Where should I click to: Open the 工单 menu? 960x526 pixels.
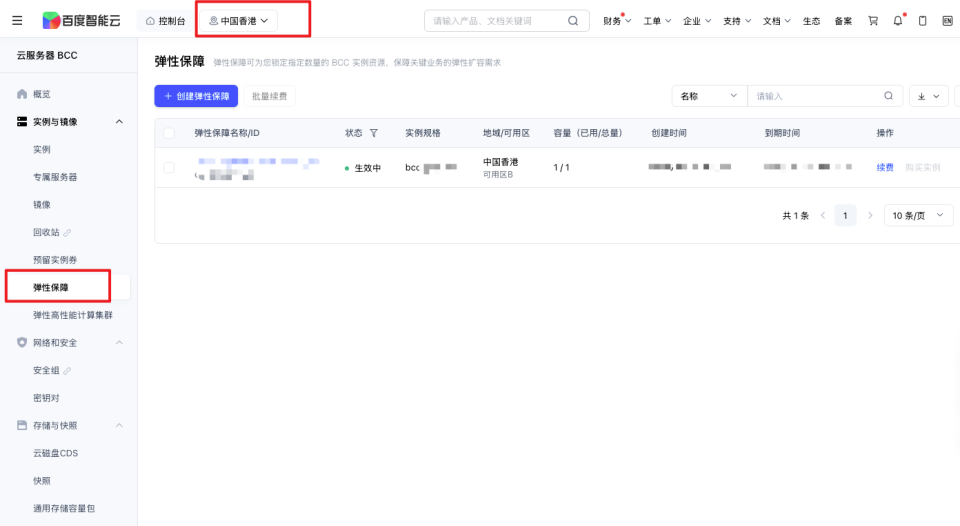657,21
